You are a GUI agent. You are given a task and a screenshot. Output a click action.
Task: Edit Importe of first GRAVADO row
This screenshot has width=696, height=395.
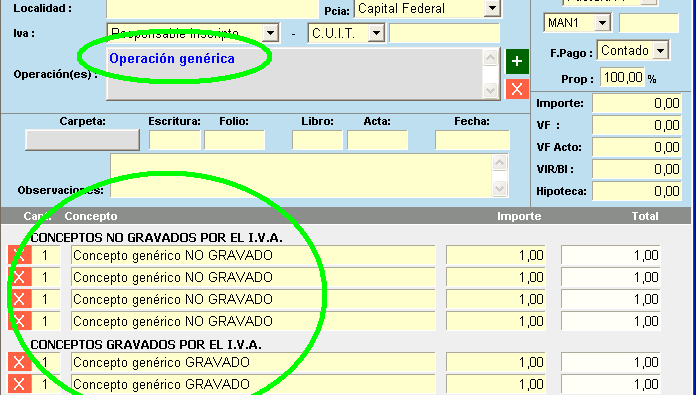pos(495,363)
